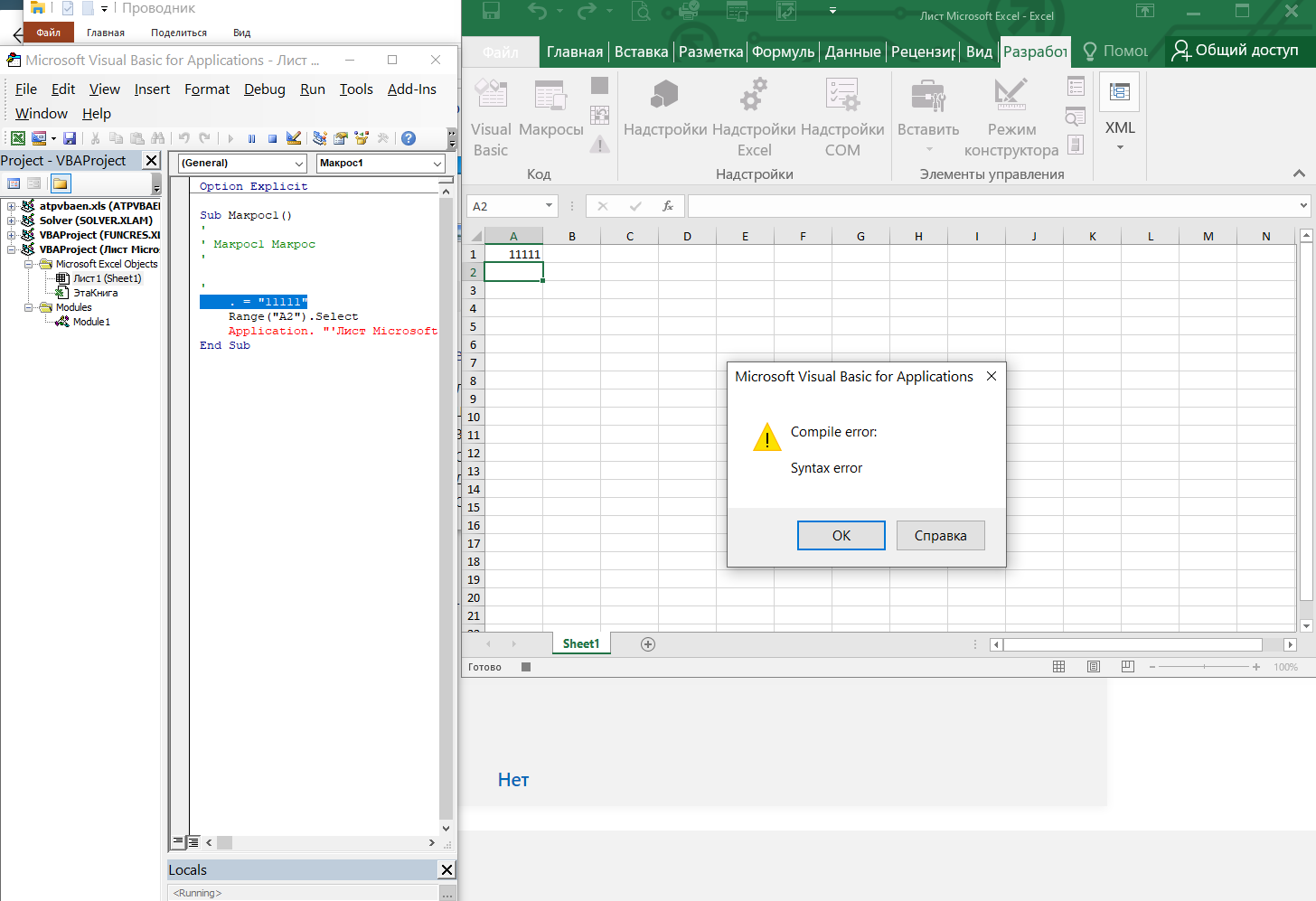This screenshot has height=901, width=1316.
Task: Click Надстройки COM ribbon button
Action: pos(842,117)
